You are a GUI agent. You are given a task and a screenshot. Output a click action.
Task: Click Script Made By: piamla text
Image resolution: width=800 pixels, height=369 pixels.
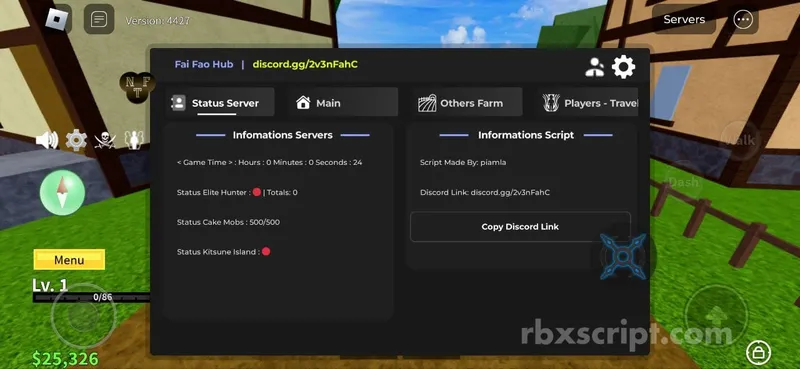[x=463, y=162]
